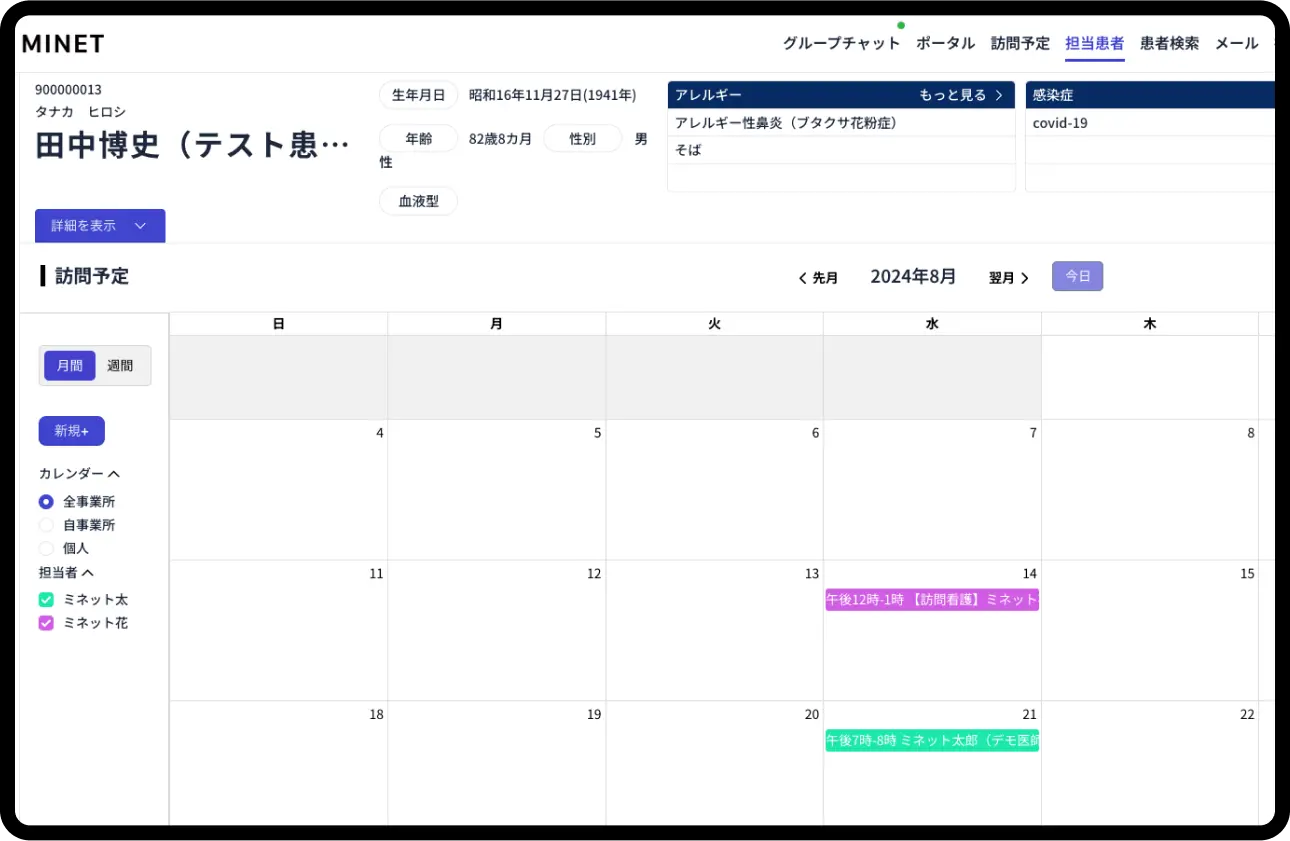Image resolution: width=1290 pixels, height=841 pixels.
Task: Select calendar day 22
Action: (1150, 765)
